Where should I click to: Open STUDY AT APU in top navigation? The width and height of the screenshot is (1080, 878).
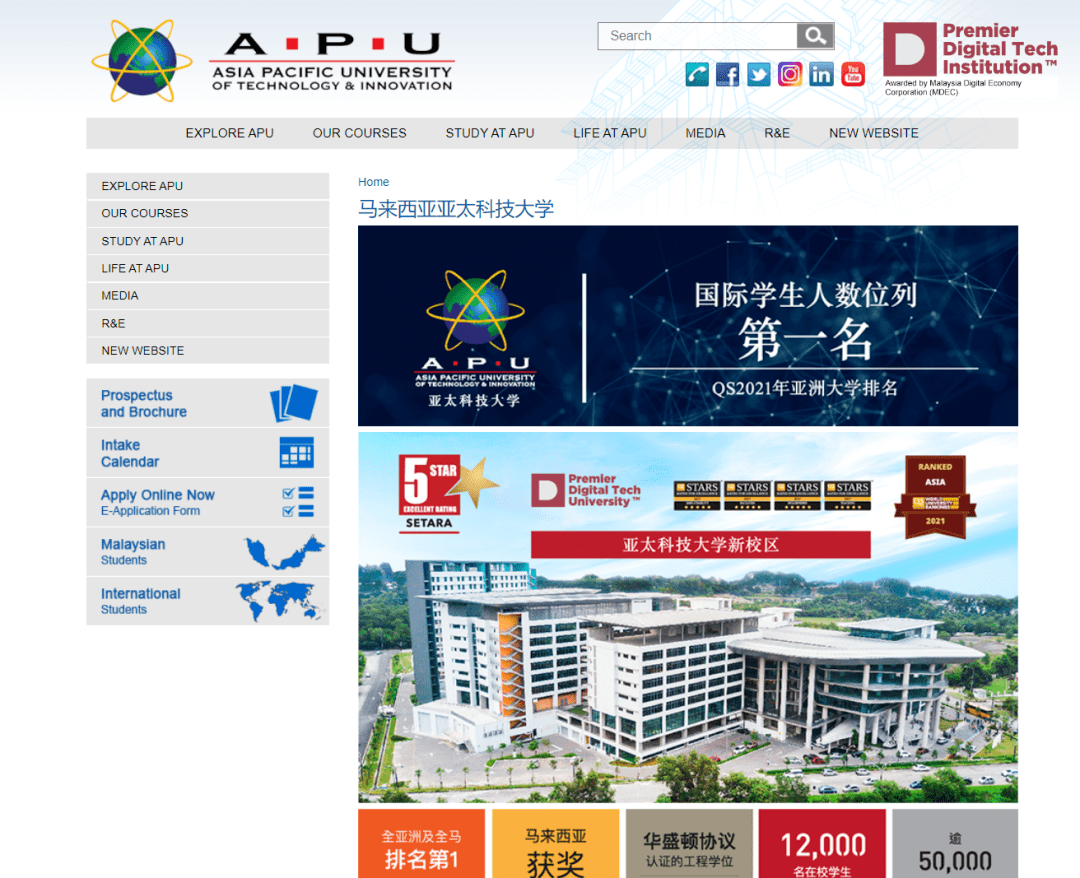click(x=490, y=133)
